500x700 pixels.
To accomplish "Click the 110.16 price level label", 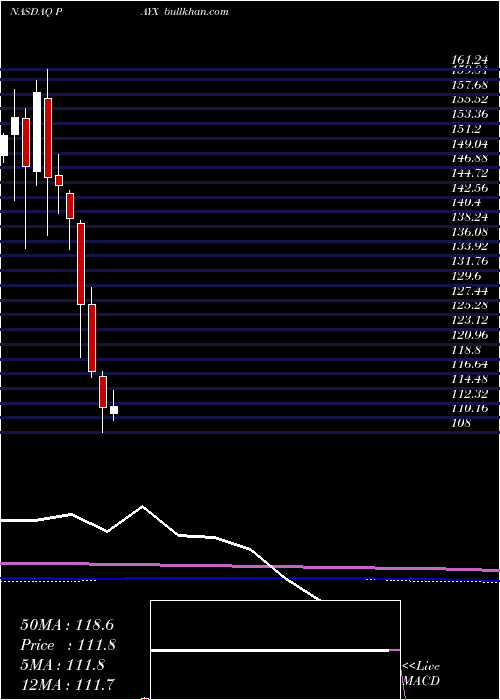I will tap(469, 408).
